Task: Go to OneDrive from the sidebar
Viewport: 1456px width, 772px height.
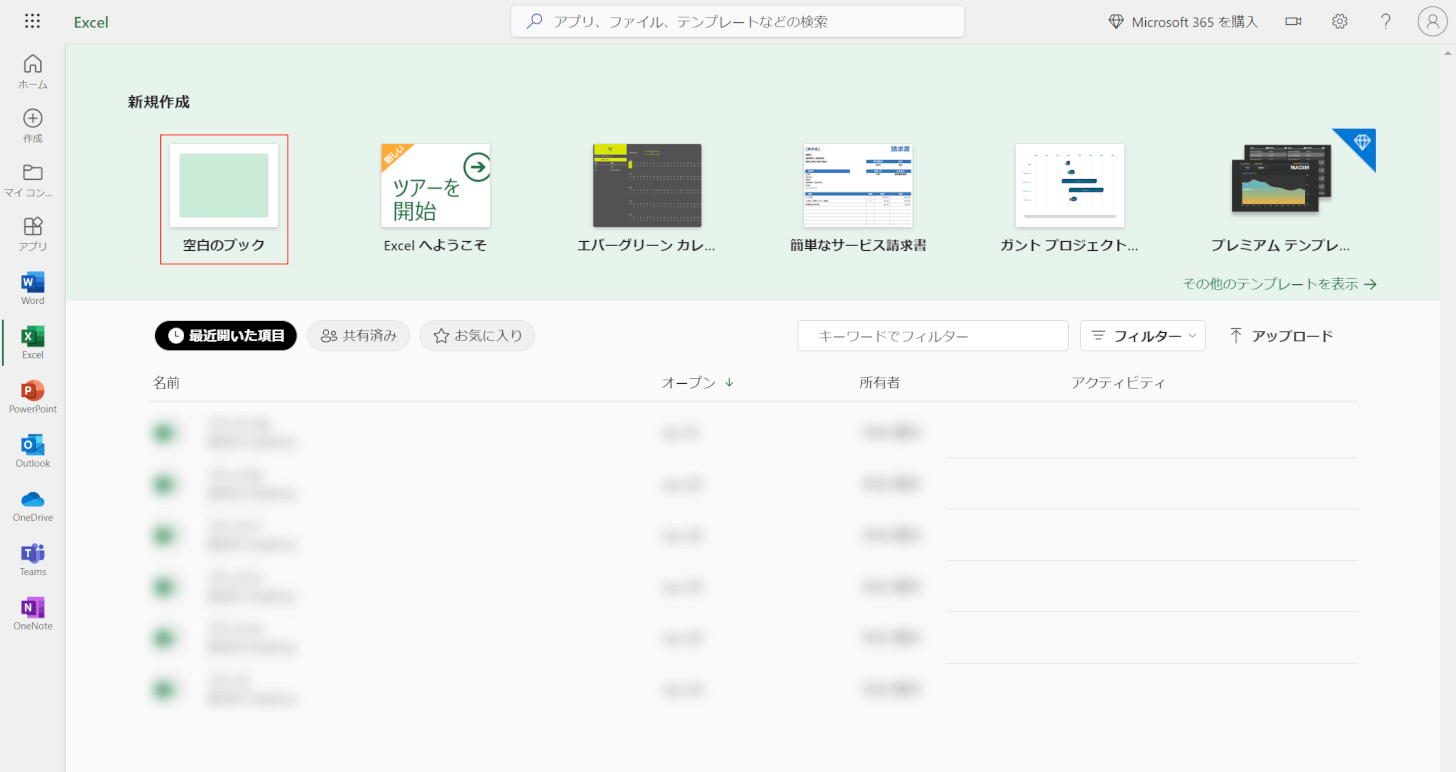Action: click(33, 504)
